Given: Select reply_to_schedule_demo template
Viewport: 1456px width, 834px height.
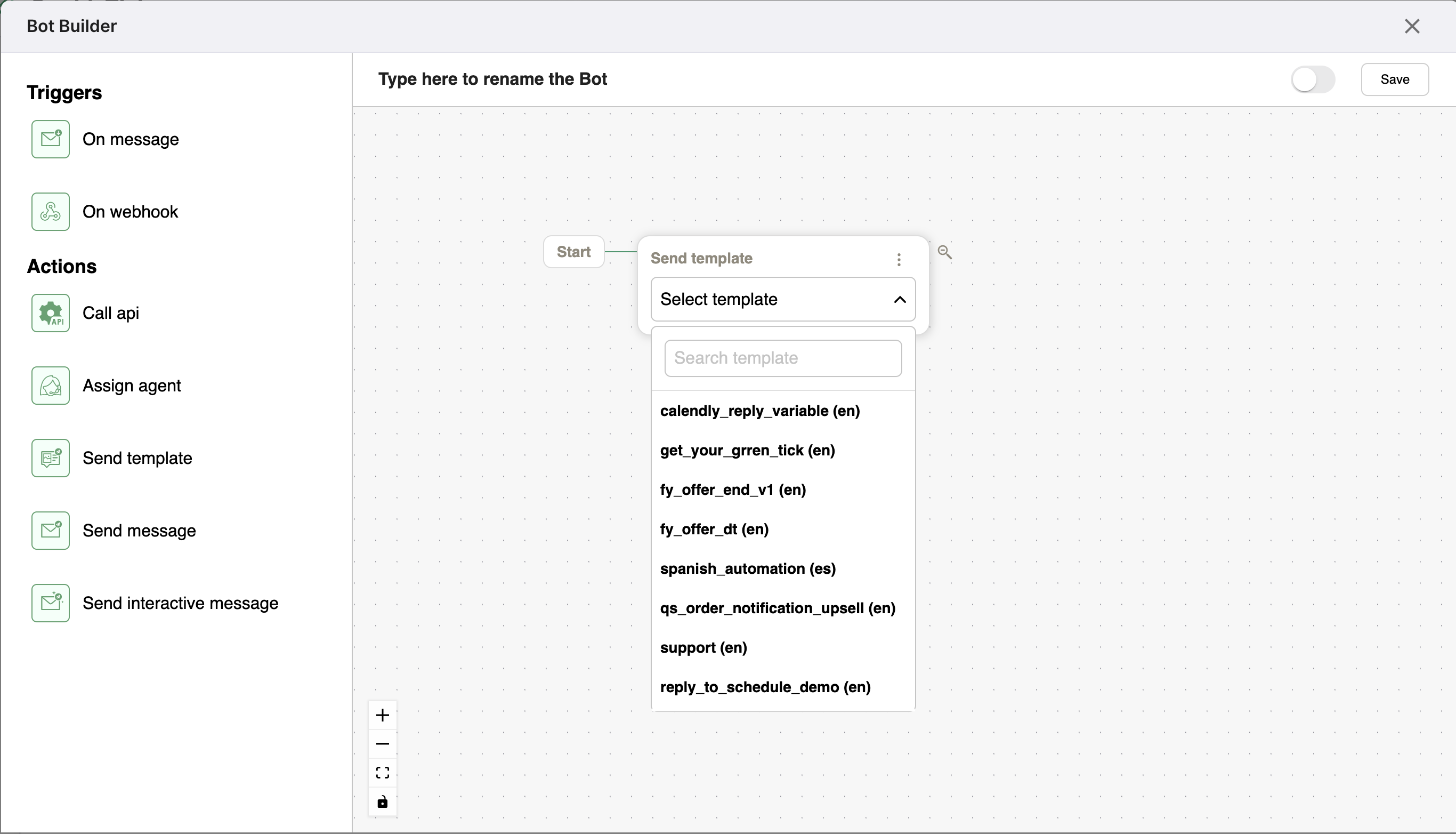Looking at the screenshot, I should tap(765, 687).
